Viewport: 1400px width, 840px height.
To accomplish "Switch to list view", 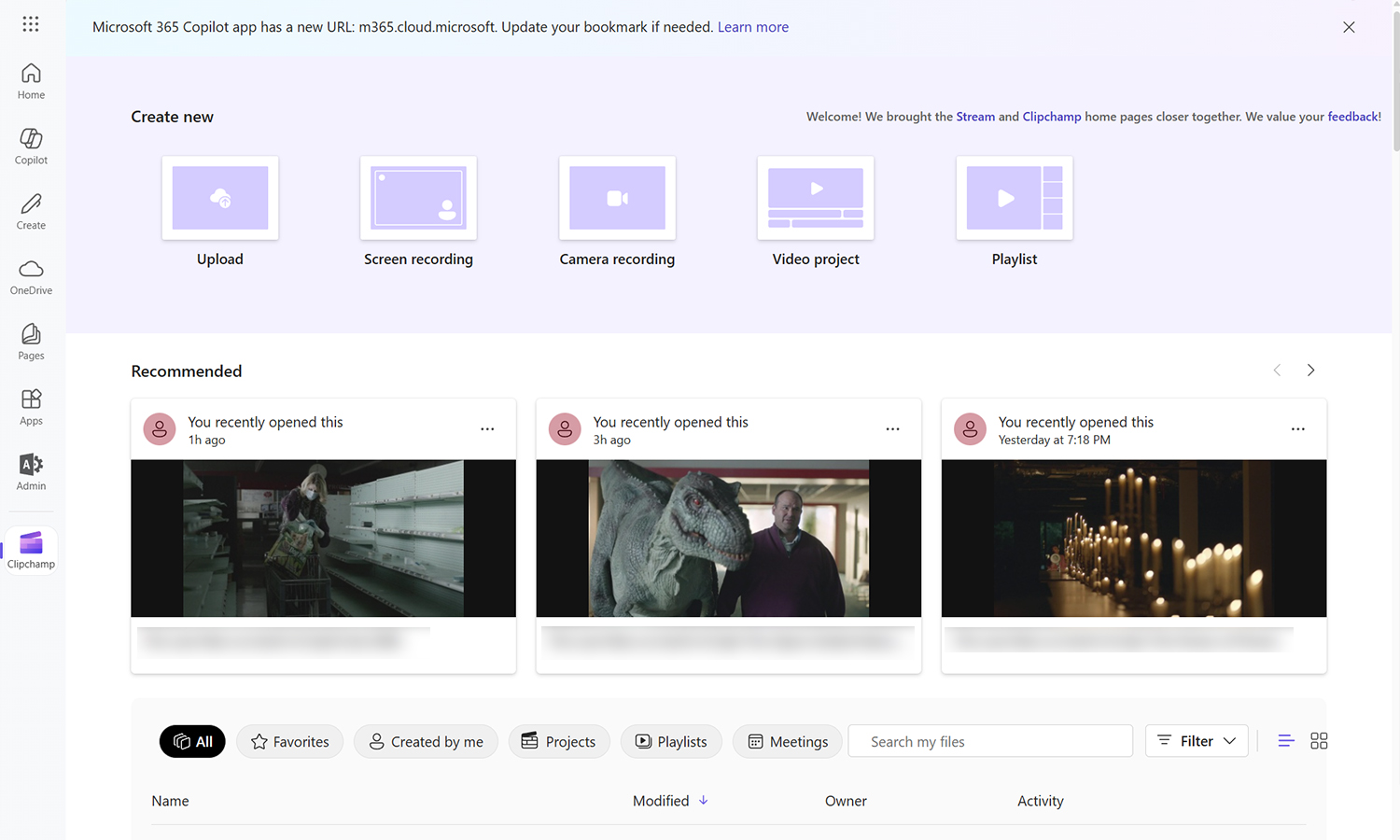I will pyautogui.click(x=1286, y=741).
